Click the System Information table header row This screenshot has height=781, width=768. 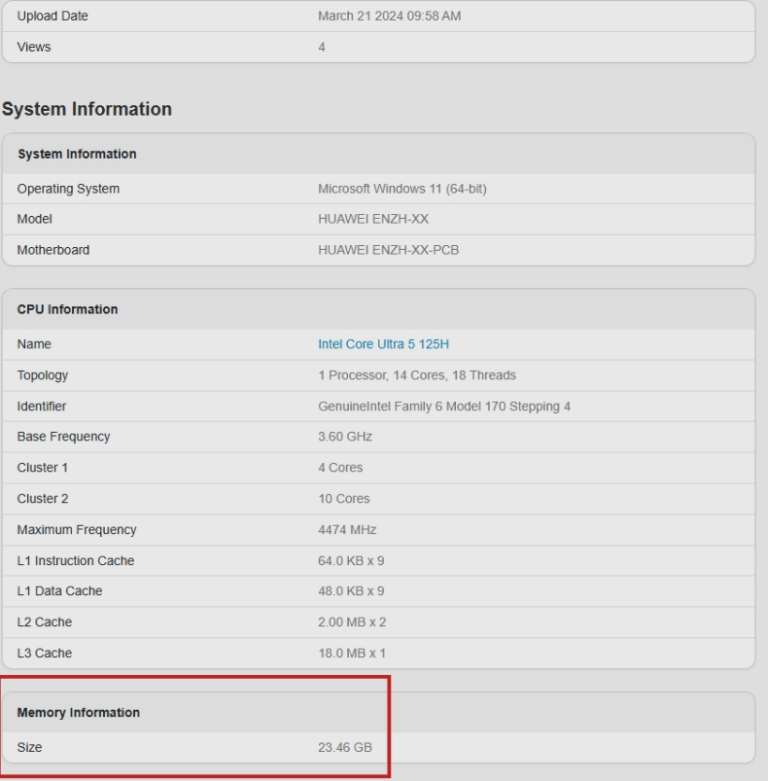point(77,154)
